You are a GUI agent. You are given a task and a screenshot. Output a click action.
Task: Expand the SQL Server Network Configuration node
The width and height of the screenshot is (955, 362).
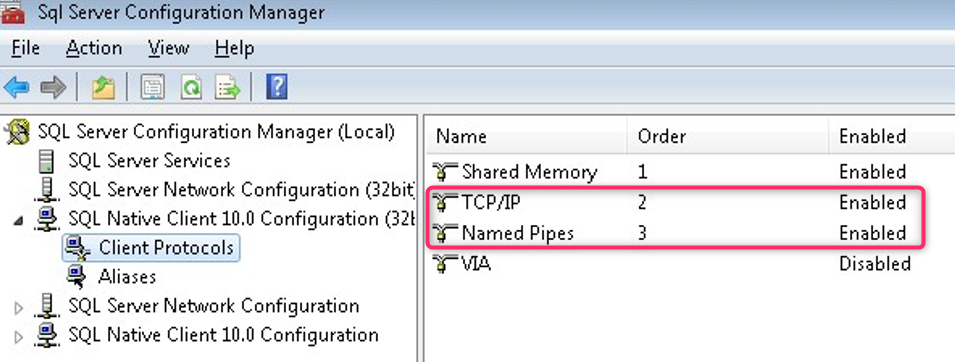pos(19,307)
